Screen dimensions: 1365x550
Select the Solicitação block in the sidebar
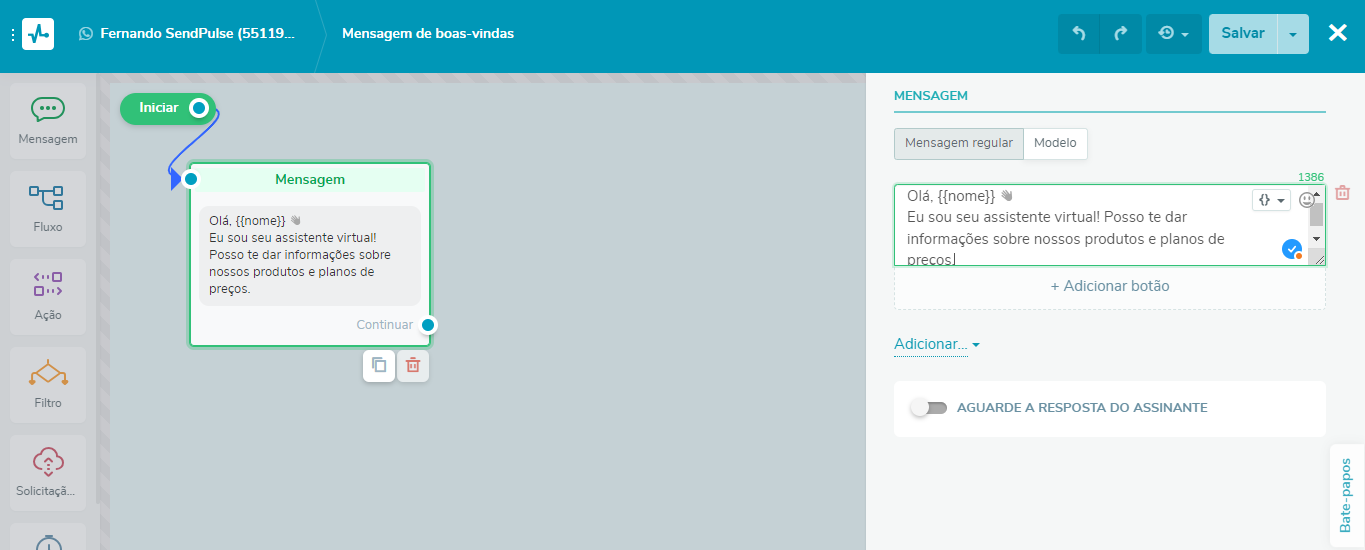click(x=48, y=473)
